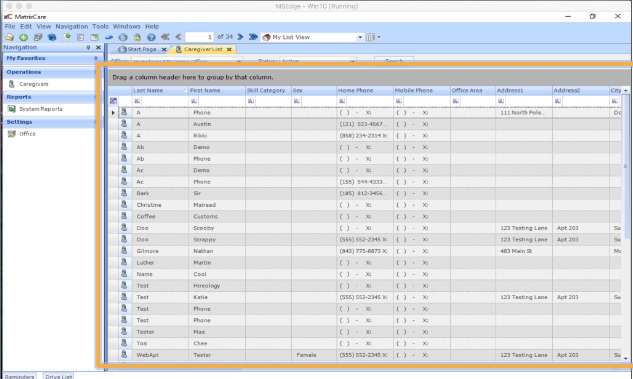The width and height of the screenshot is (633, 379).
Task: Close the Caregiver List tab
Action: tap(229, 49)
